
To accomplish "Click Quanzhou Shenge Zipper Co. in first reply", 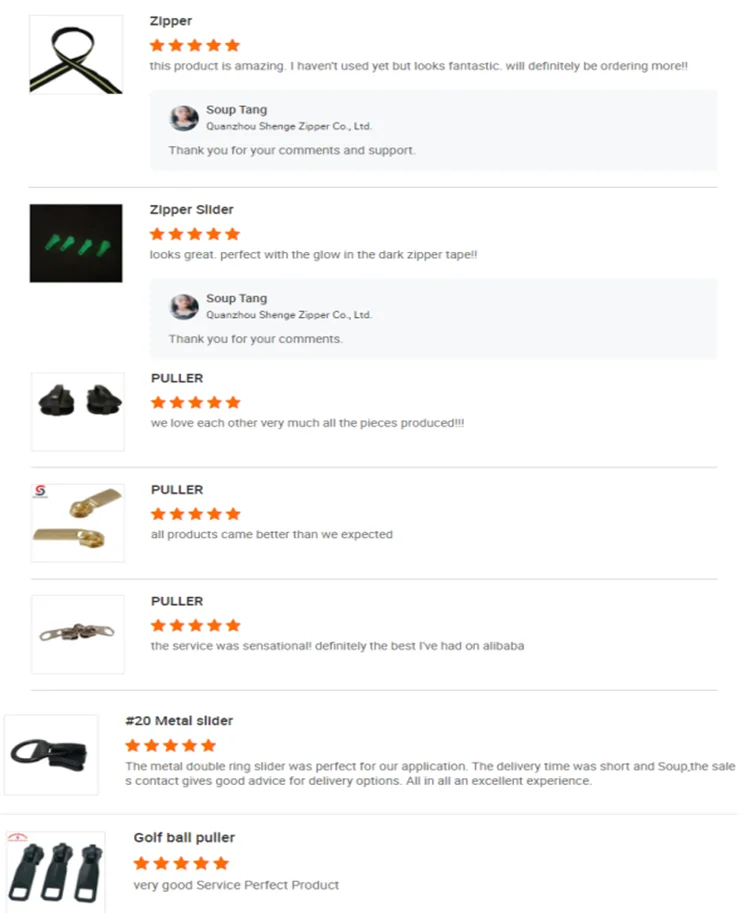I will coord(289,126).
